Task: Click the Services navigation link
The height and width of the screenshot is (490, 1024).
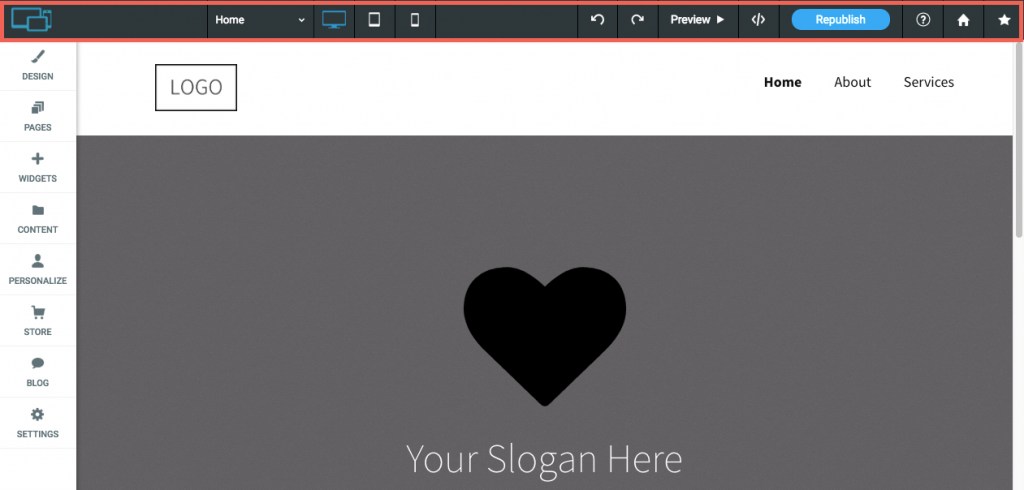Action: (929, 82)
